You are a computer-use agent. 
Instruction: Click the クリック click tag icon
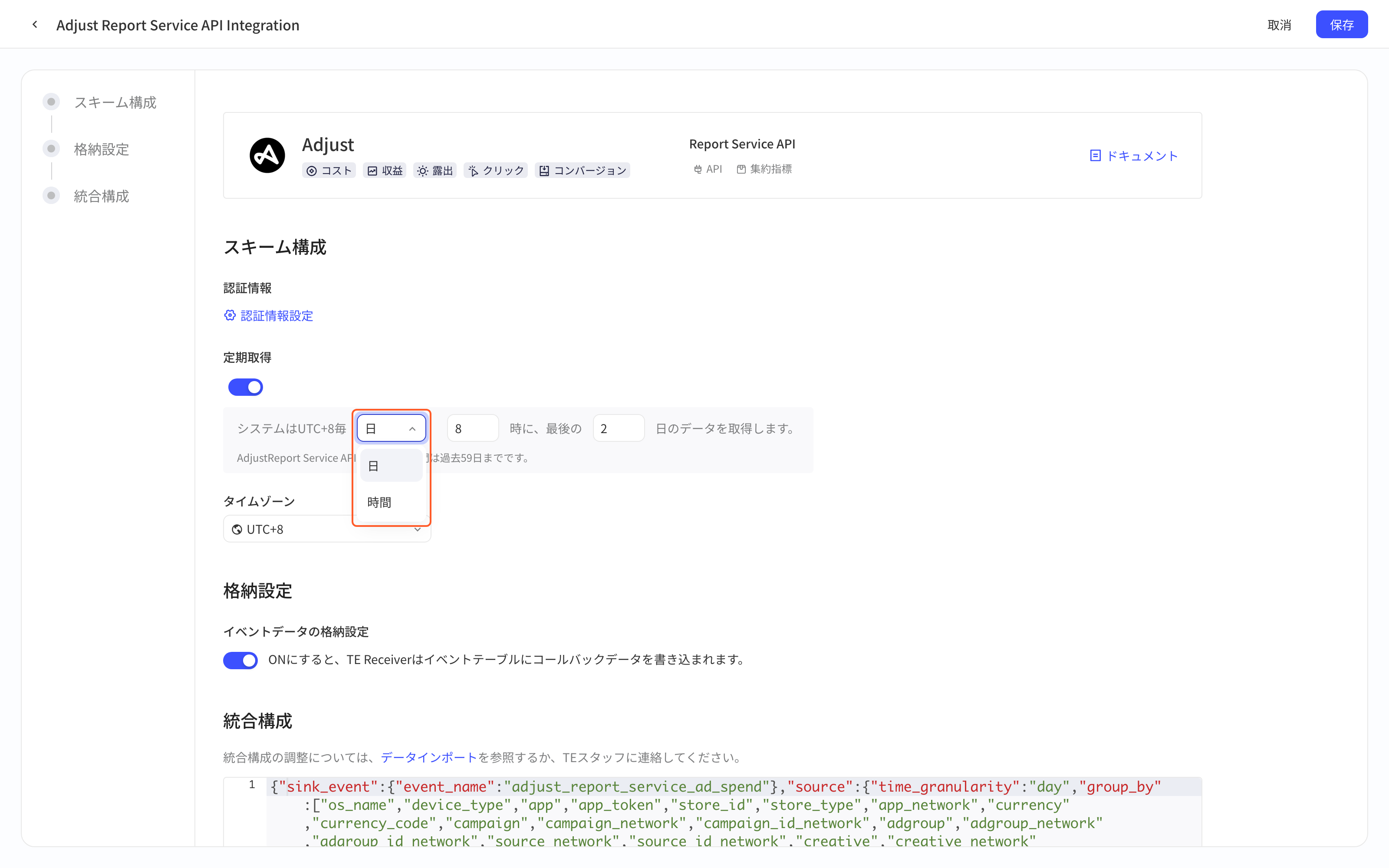point(473,171)
